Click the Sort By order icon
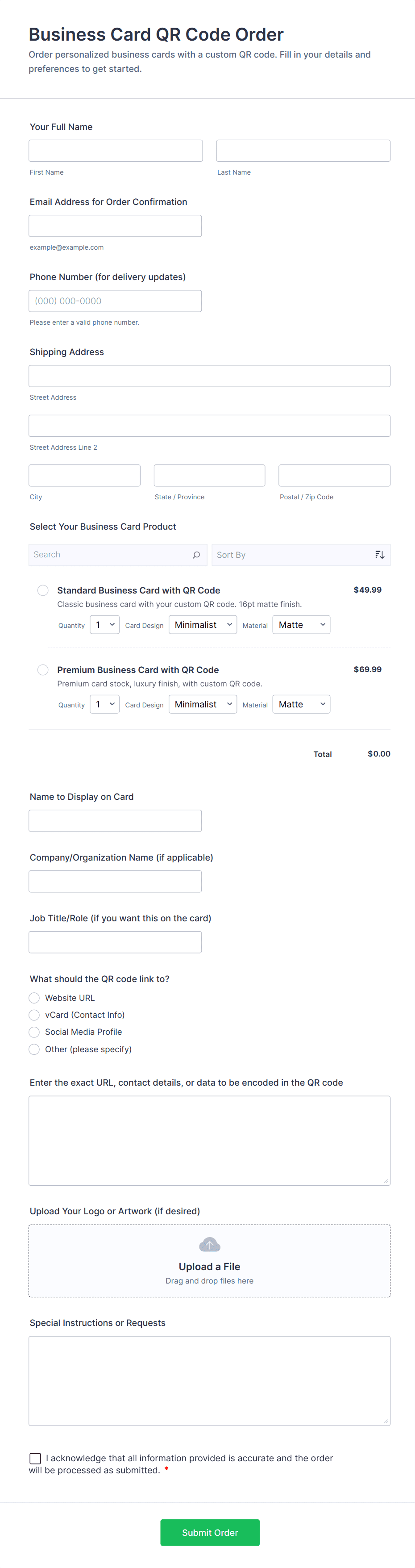 (x=379, y=555)
